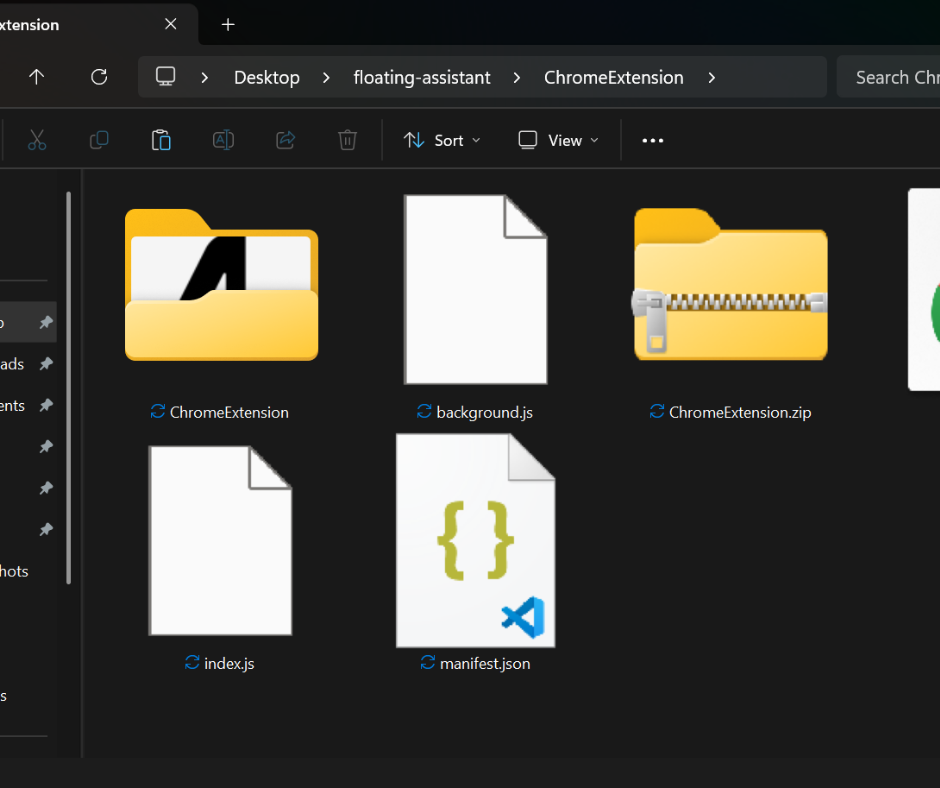Click the sidebar scrollbar
940x788 pixels.
pyautogui.click(x=68, y=380)
